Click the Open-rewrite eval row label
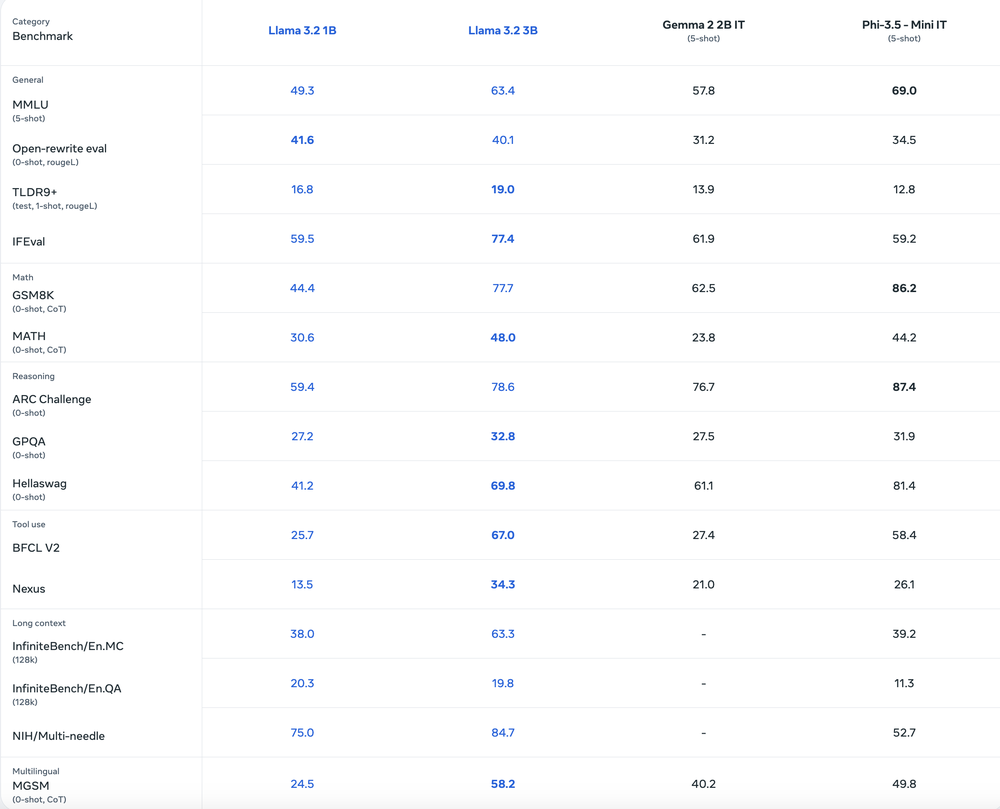This screenshot has height=809, width=1000. click(61, 148)
